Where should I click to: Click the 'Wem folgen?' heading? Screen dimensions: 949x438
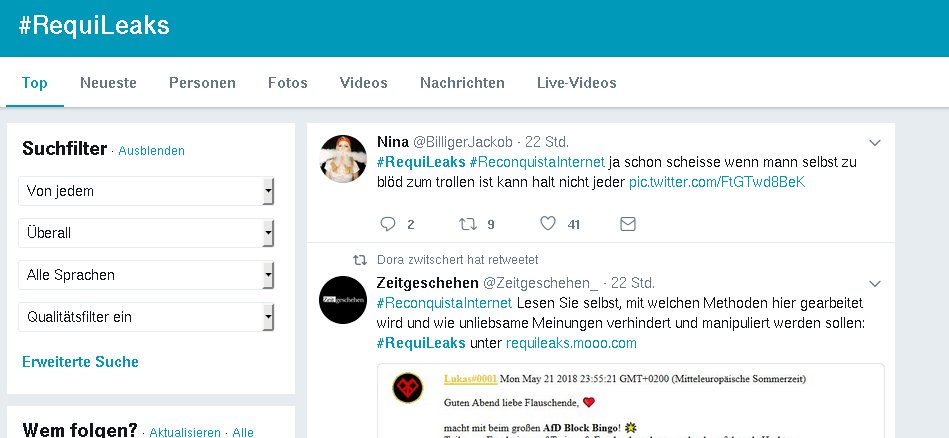pos(80,430)
